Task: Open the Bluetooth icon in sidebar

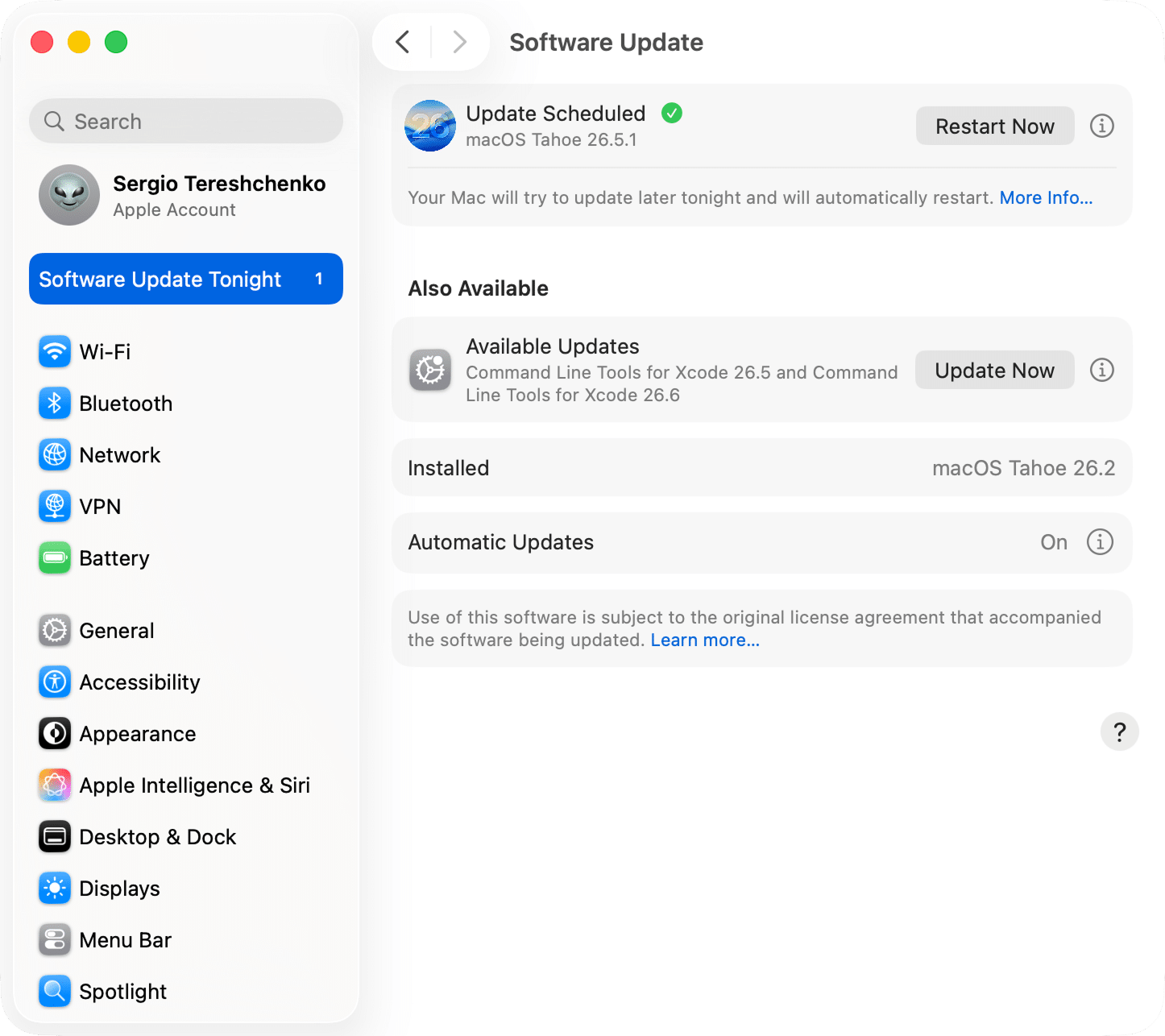Action: tap(55, 404)
